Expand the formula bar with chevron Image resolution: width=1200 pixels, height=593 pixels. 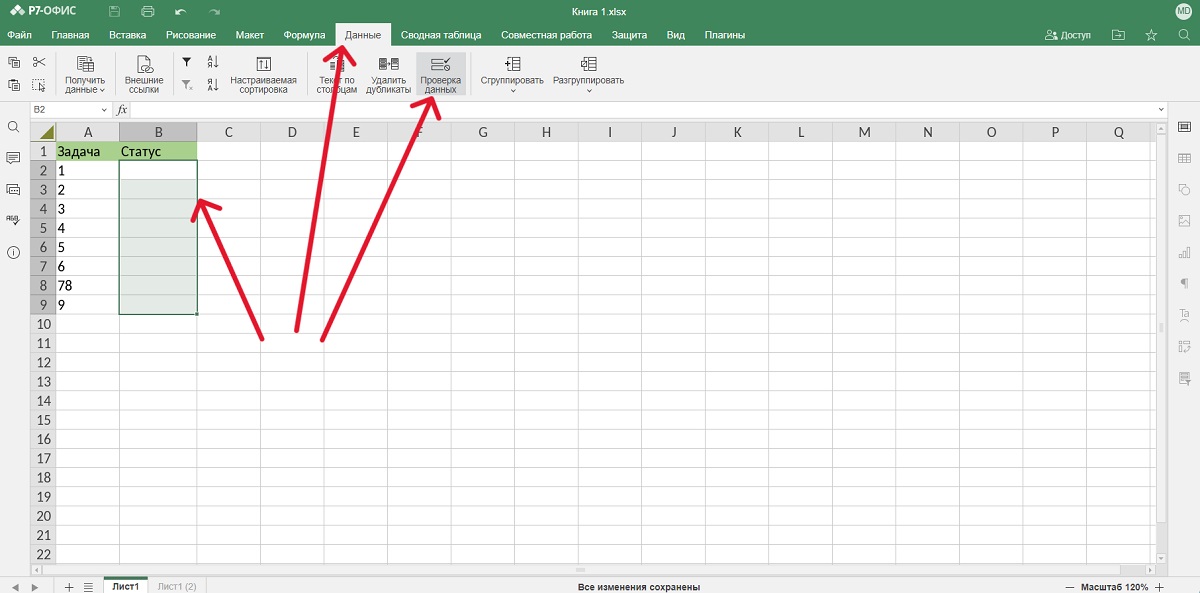(x=1161, y=109)
